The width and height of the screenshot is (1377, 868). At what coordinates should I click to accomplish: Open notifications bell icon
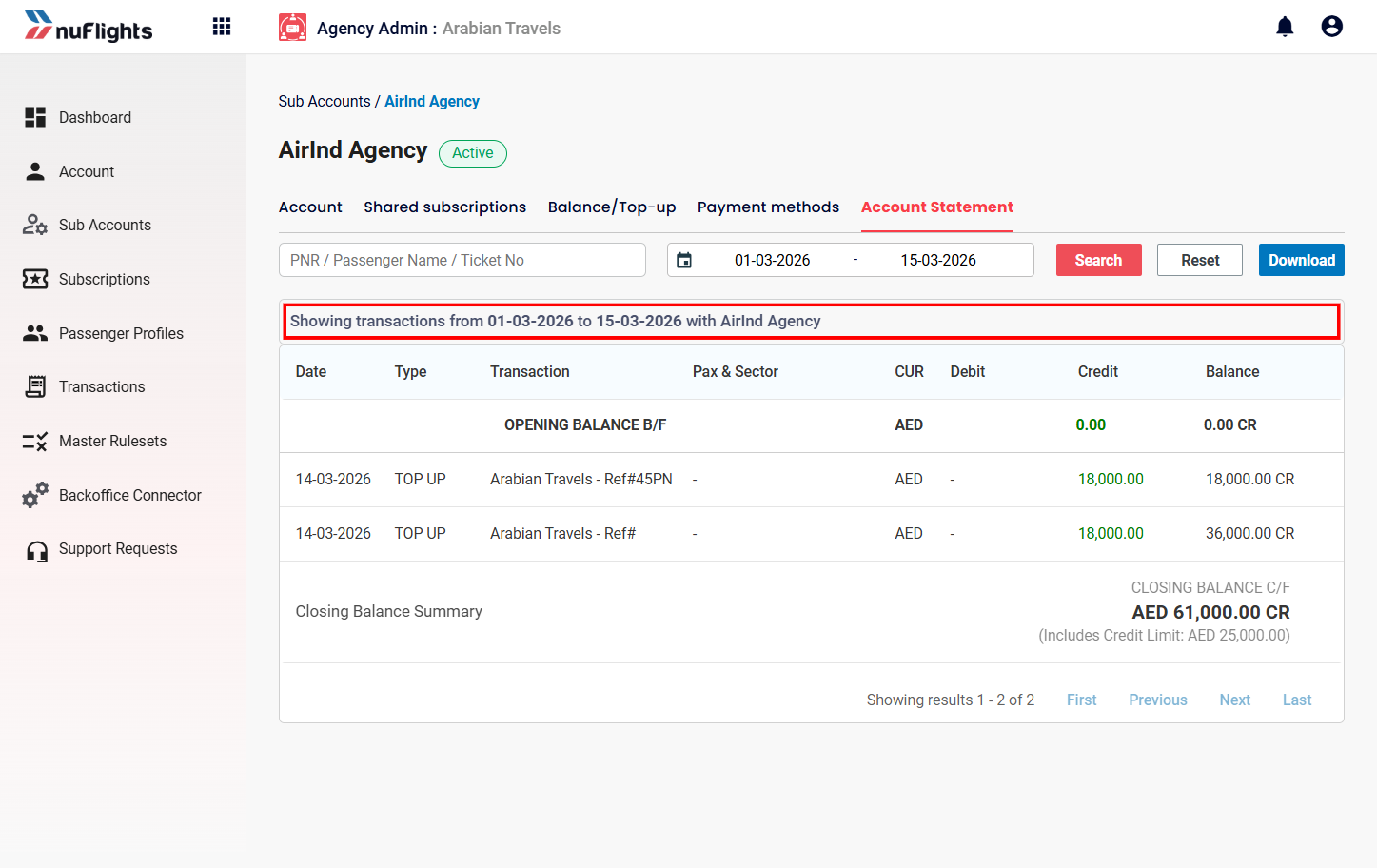click(1285, 27)
